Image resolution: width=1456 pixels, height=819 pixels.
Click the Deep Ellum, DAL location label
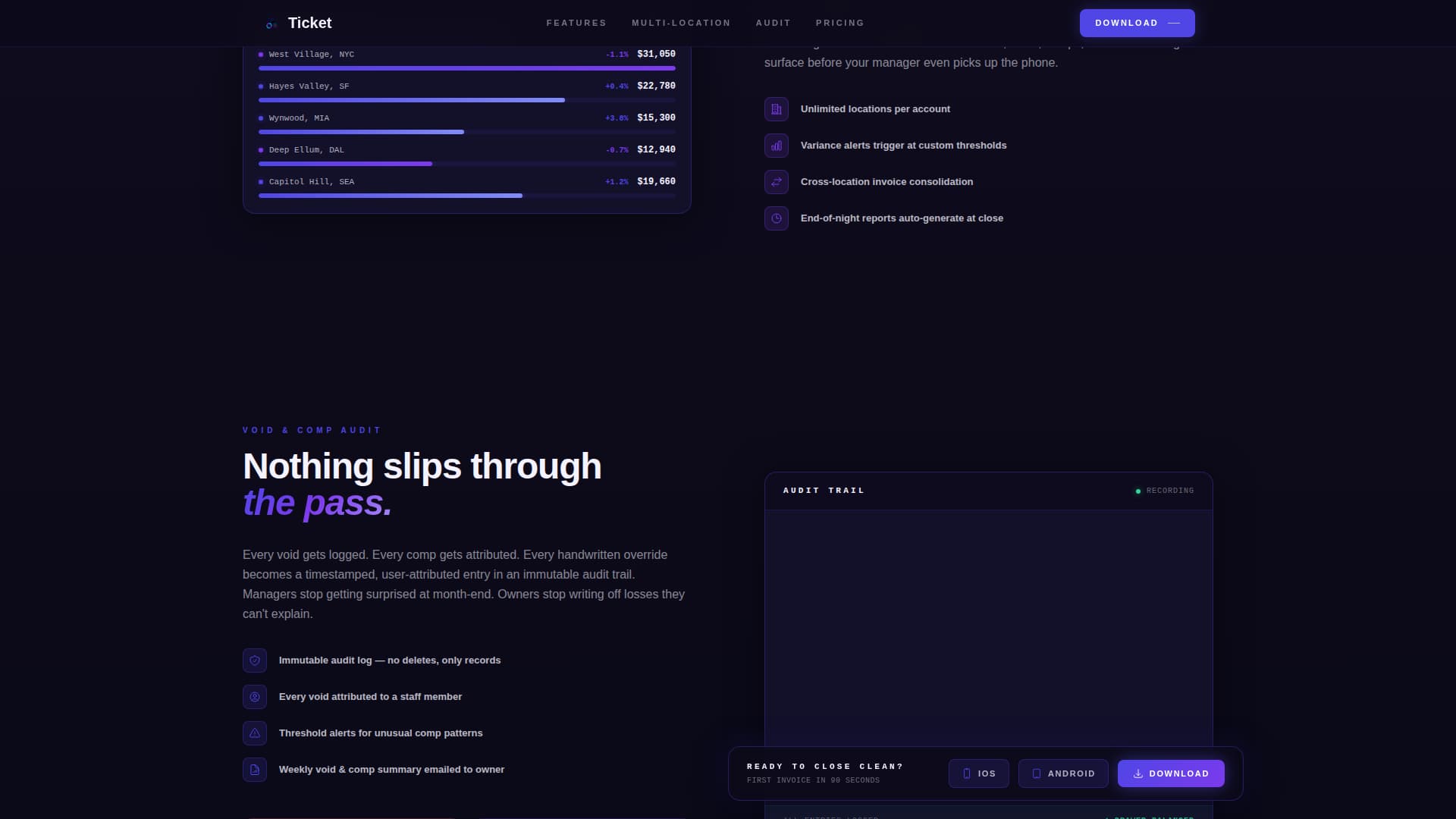[306, 150]
